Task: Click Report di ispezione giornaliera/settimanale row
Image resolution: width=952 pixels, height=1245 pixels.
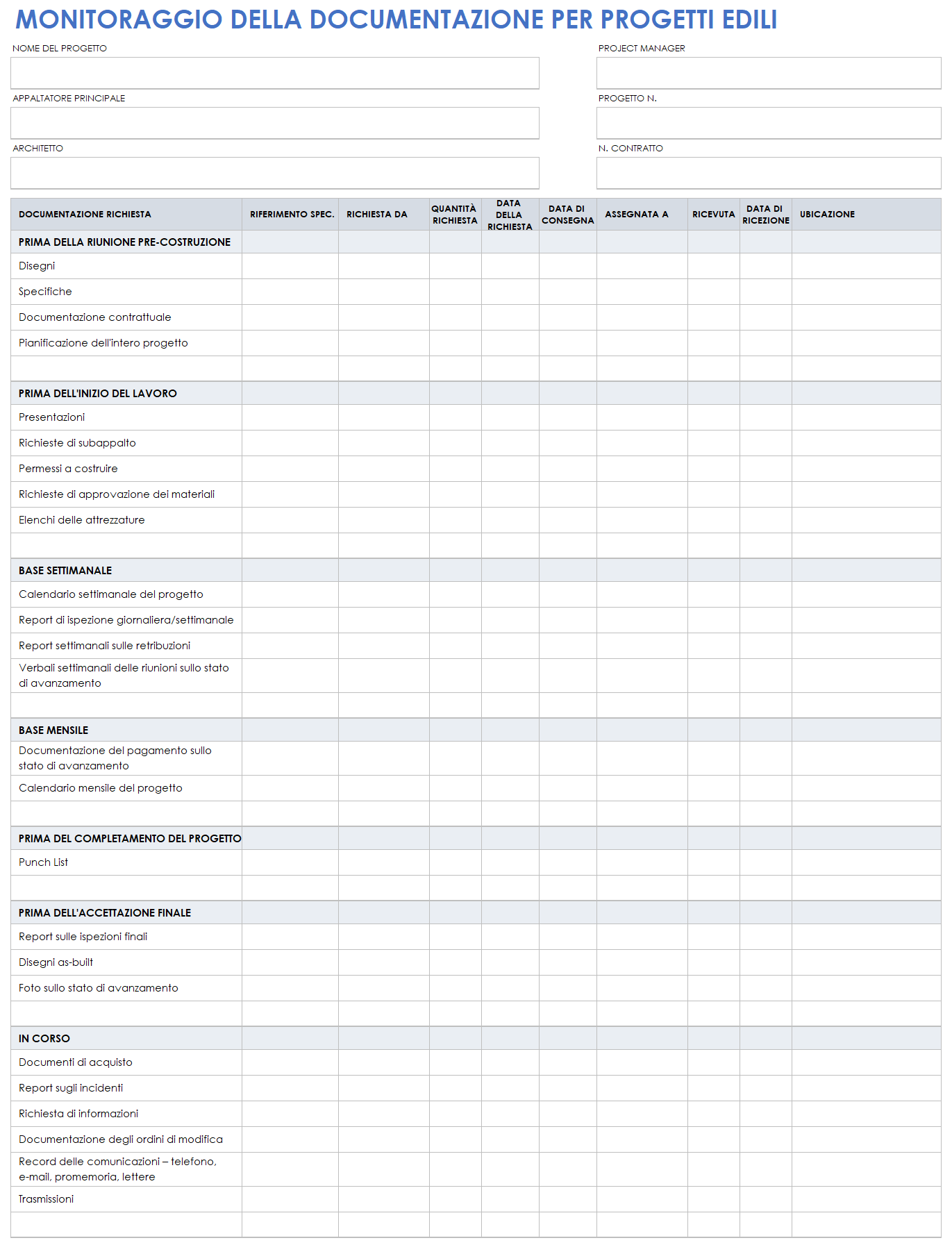Action: [x=476, y=620]
